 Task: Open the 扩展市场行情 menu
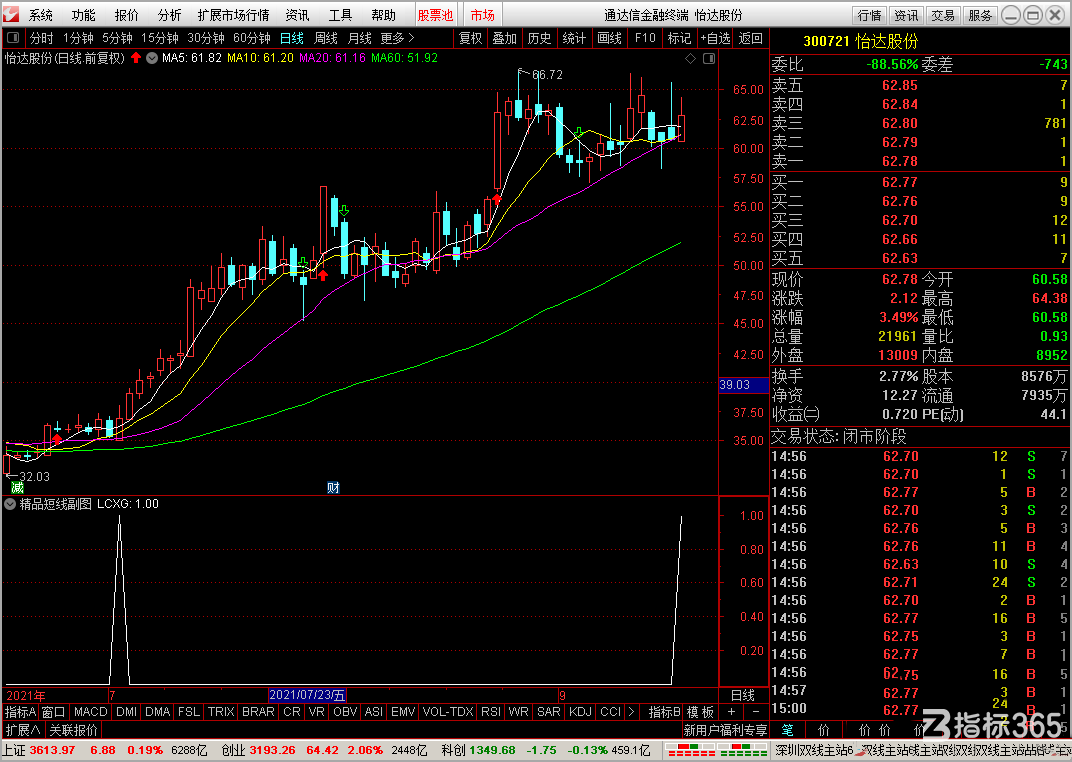tap(233, 15)
